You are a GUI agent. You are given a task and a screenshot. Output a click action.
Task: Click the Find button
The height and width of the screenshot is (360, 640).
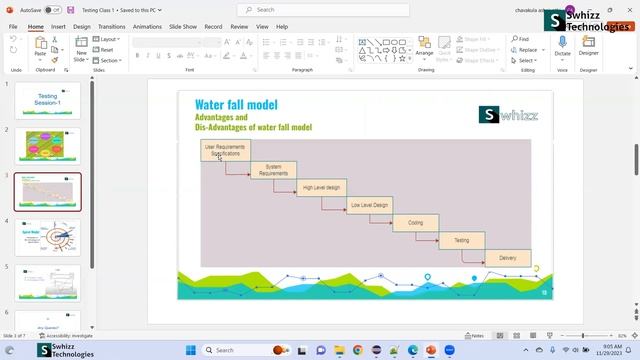[520, 39]
